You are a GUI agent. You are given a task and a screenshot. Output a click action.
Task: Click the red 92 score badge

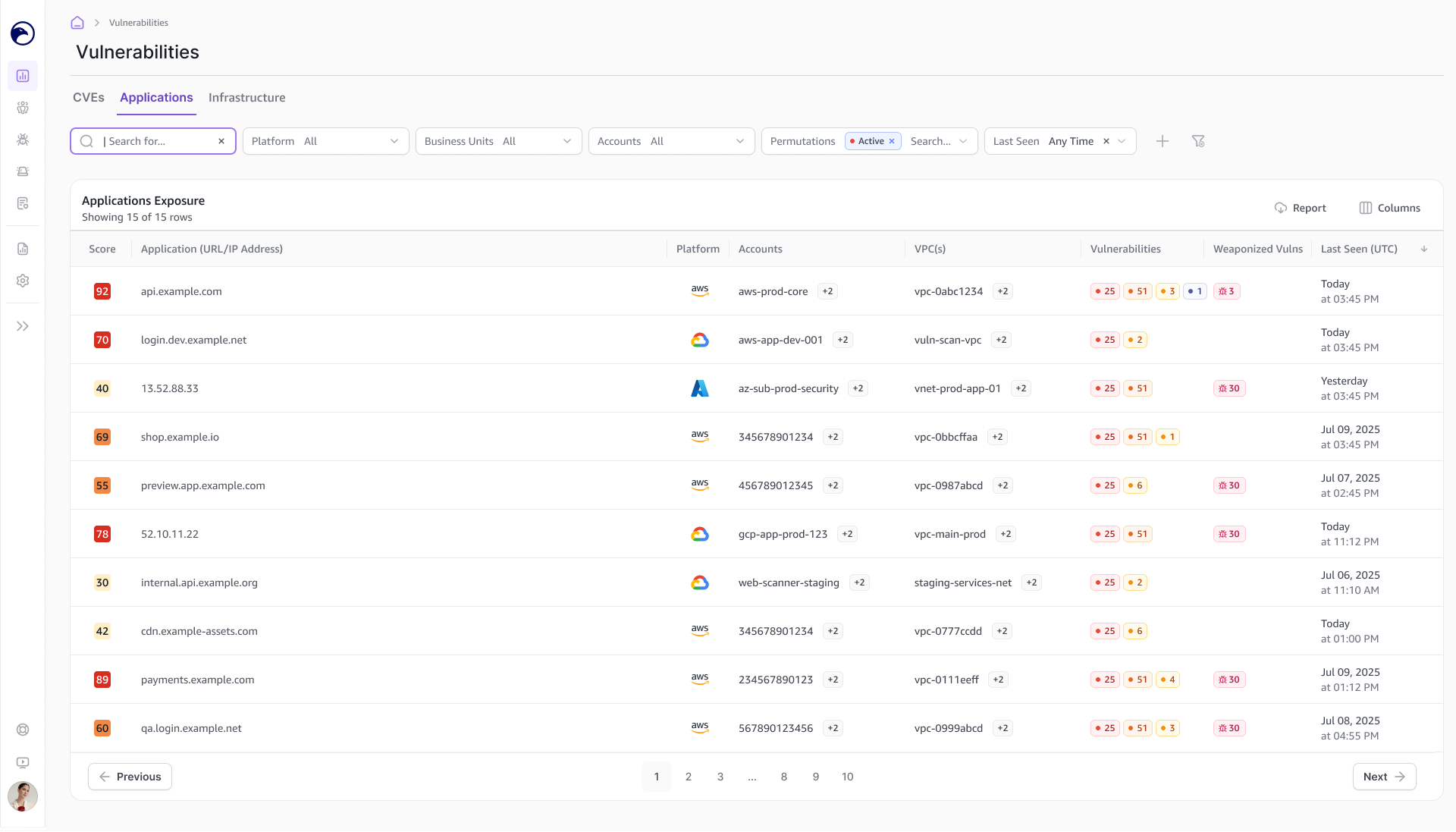[x=102, y=291]
